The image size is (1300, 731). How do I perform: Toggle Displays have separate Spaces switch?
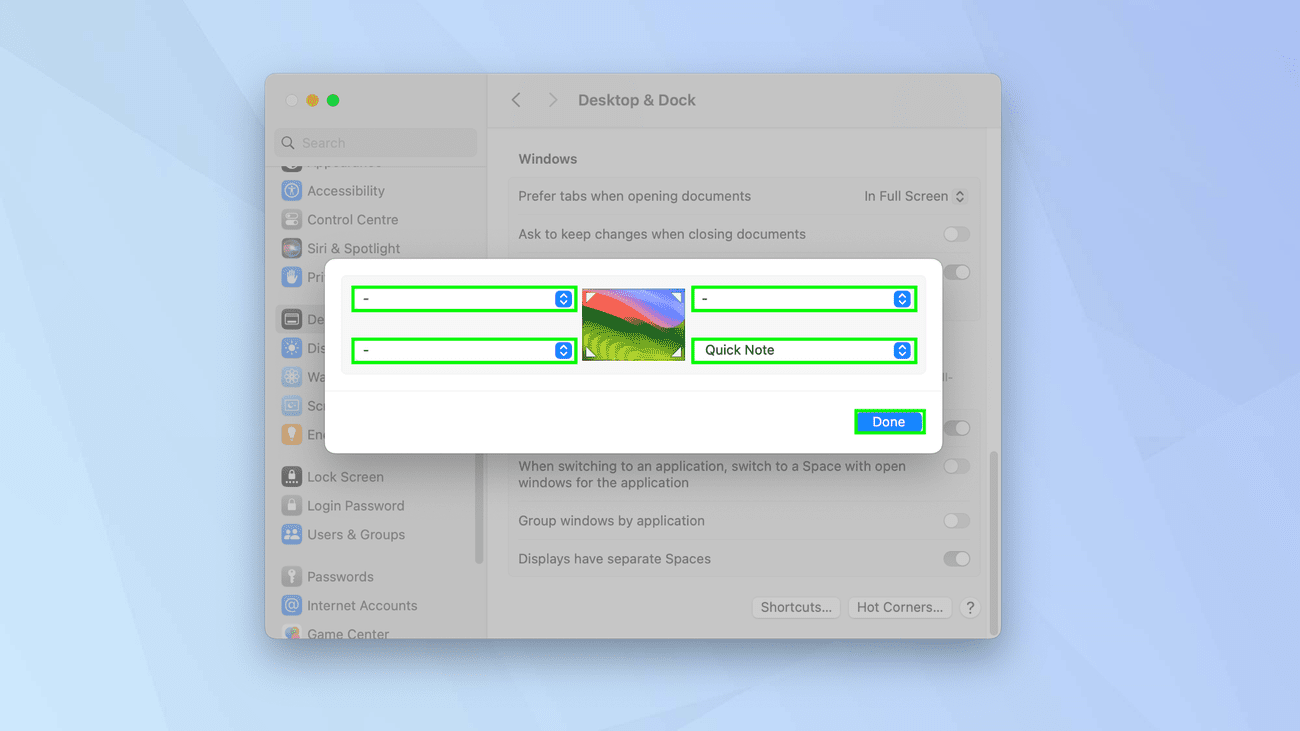pyautogui.click(x=956, y=559)
